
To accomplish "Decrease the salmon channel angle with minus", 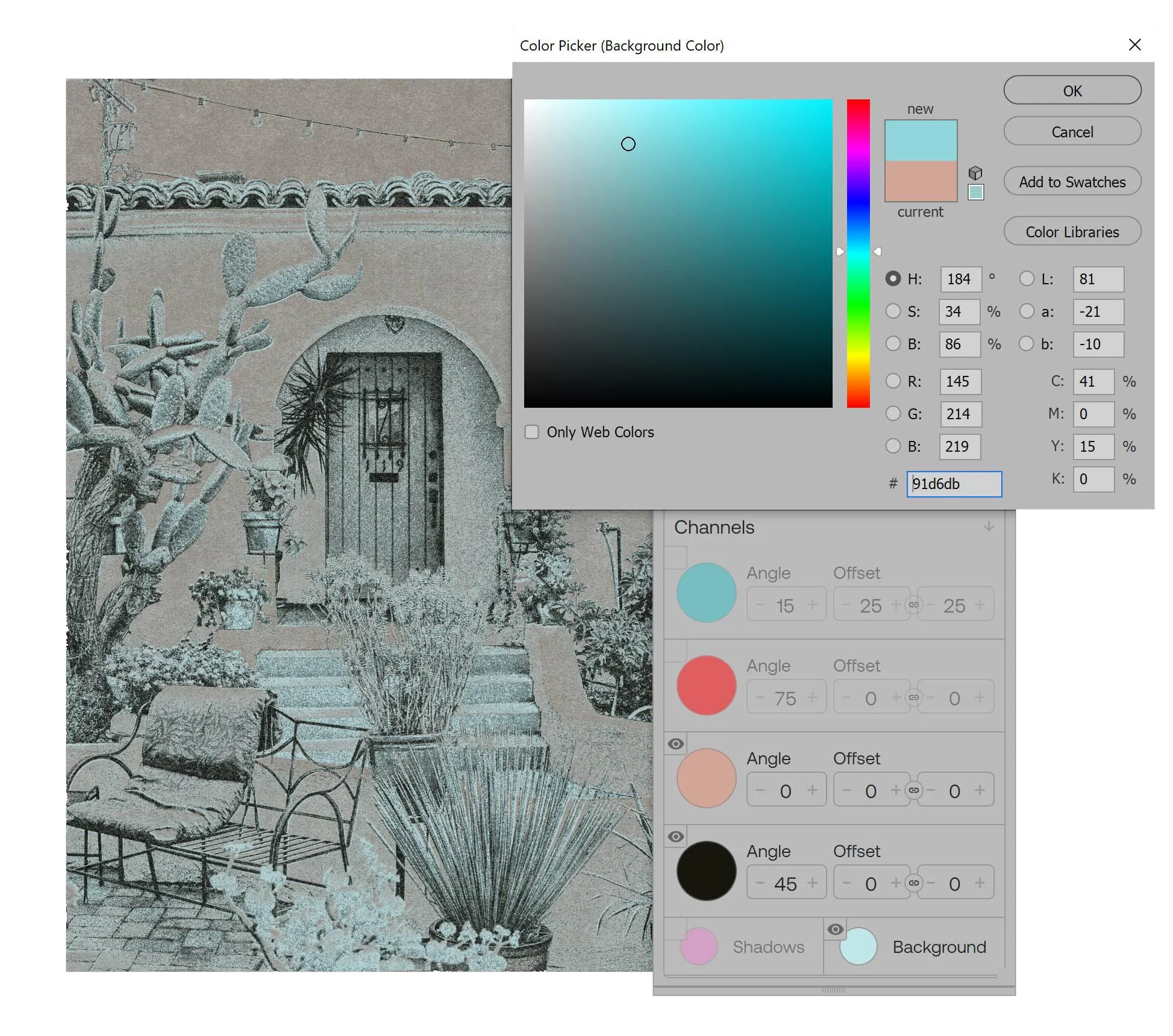I will (x=760, y=790).
